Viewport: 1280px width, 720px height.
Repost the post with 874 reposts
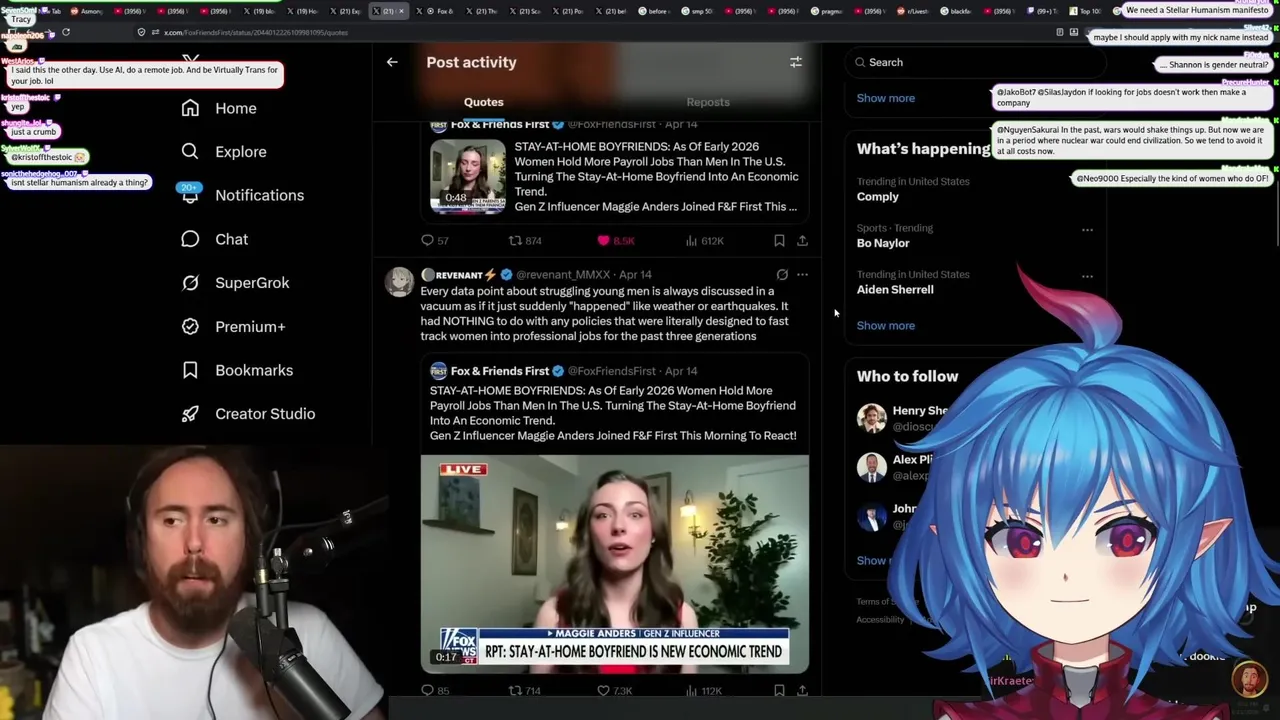[525, 241]
